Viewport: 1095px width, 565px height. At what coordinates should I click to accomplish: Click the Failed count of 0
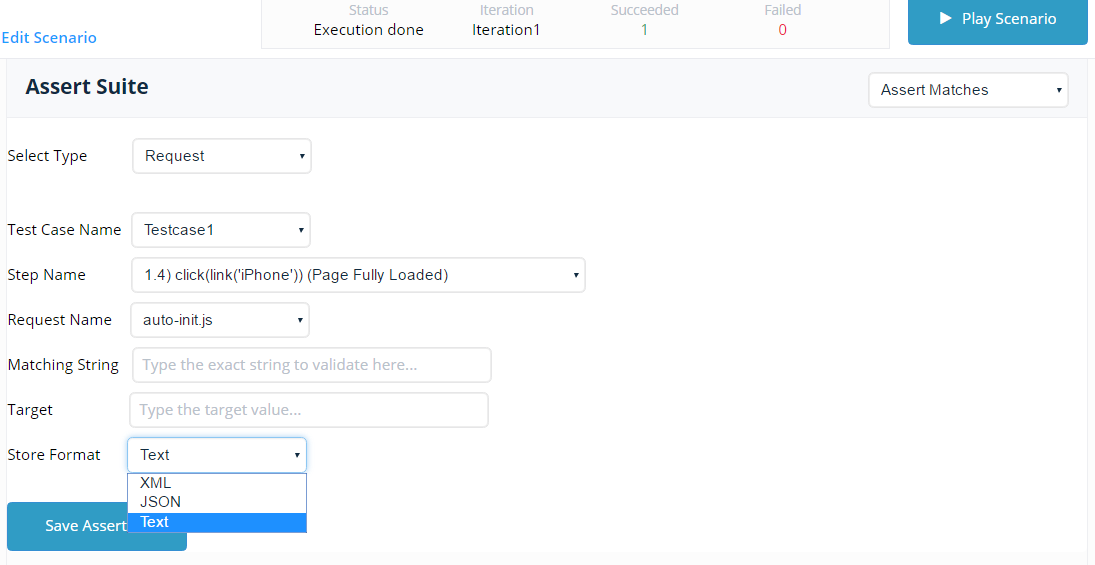(782, 30)
